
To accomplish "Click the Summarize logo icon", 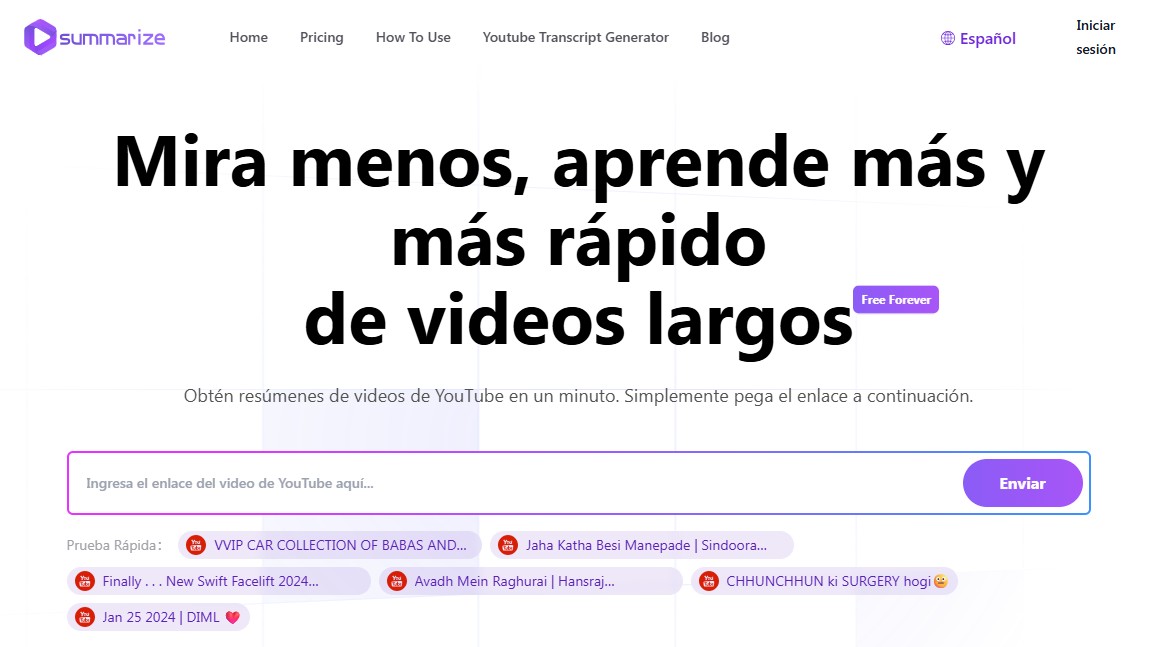I will 40,37.
